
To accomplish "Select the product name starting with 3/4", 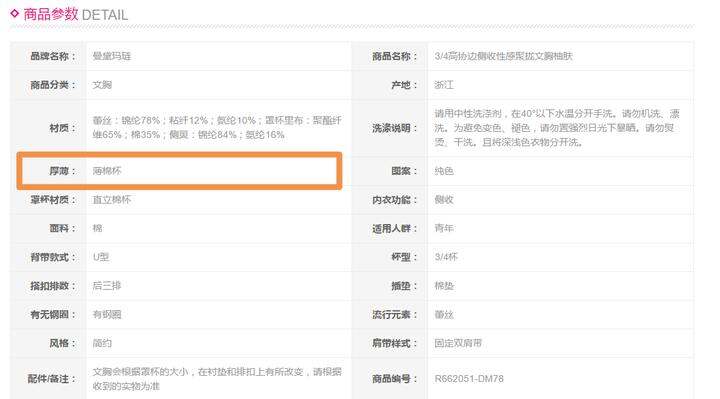I will pyautogui.click(x=503, y=56).
